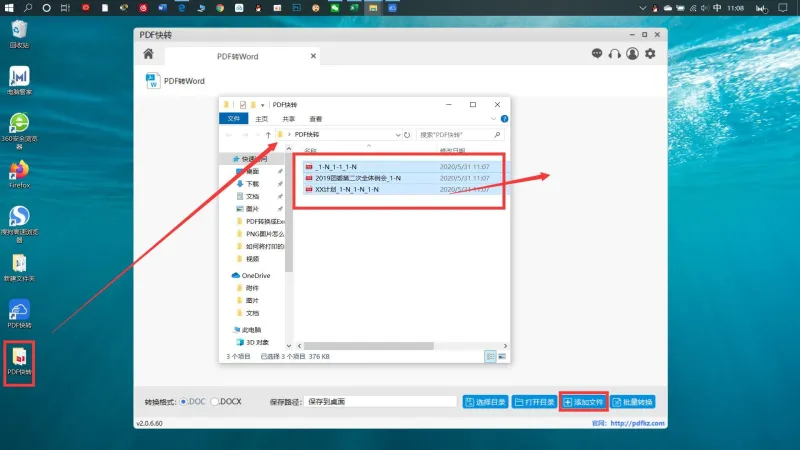Click Explorer back navigation arrow
Image resolution: width=800 pixels, height=450 pixels.
(x=229, y=135)
